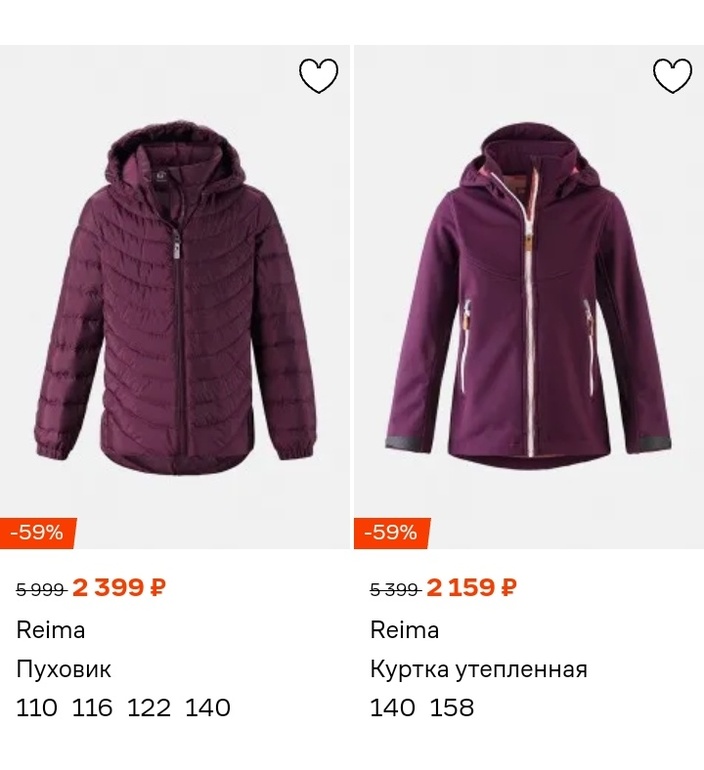Open the Пуховик product title

pos(64,669)
